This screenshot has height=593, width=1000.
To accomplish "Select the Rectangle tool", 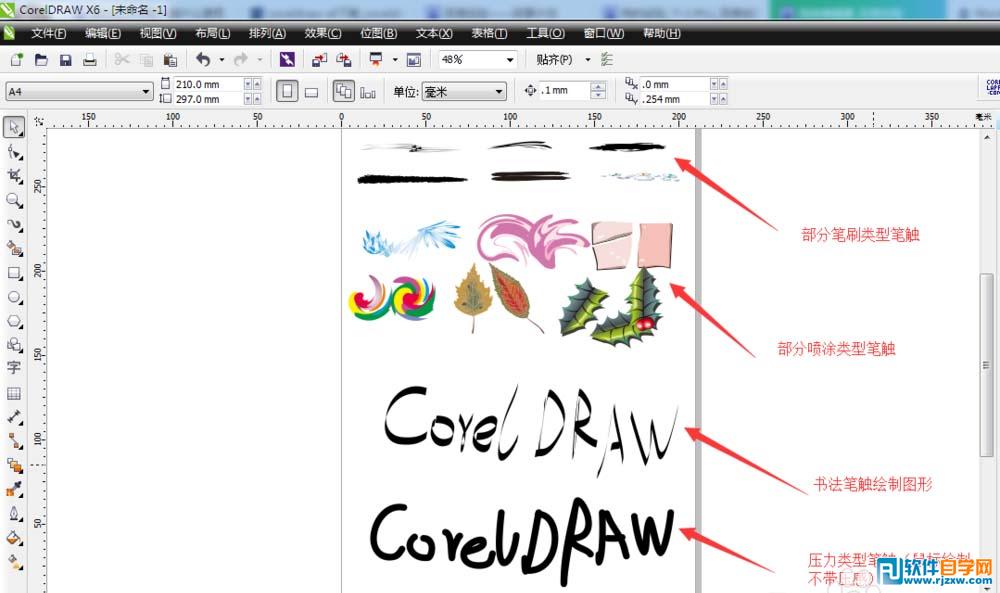I will [14, 273].
